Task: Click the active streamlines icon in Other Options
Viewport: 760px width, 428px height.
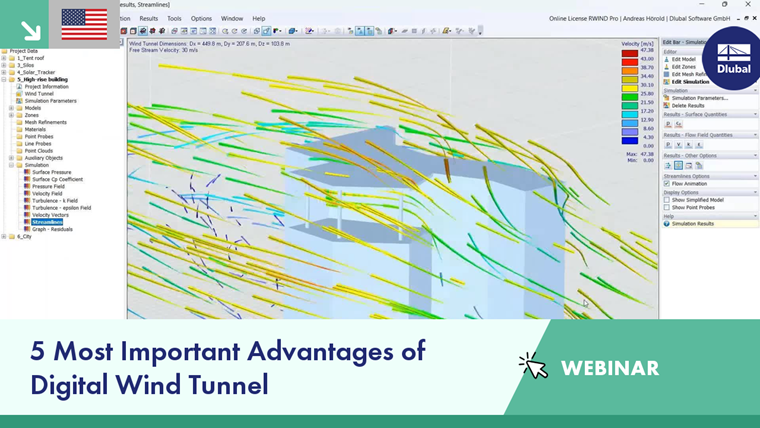Action: [x=678, y=166]
